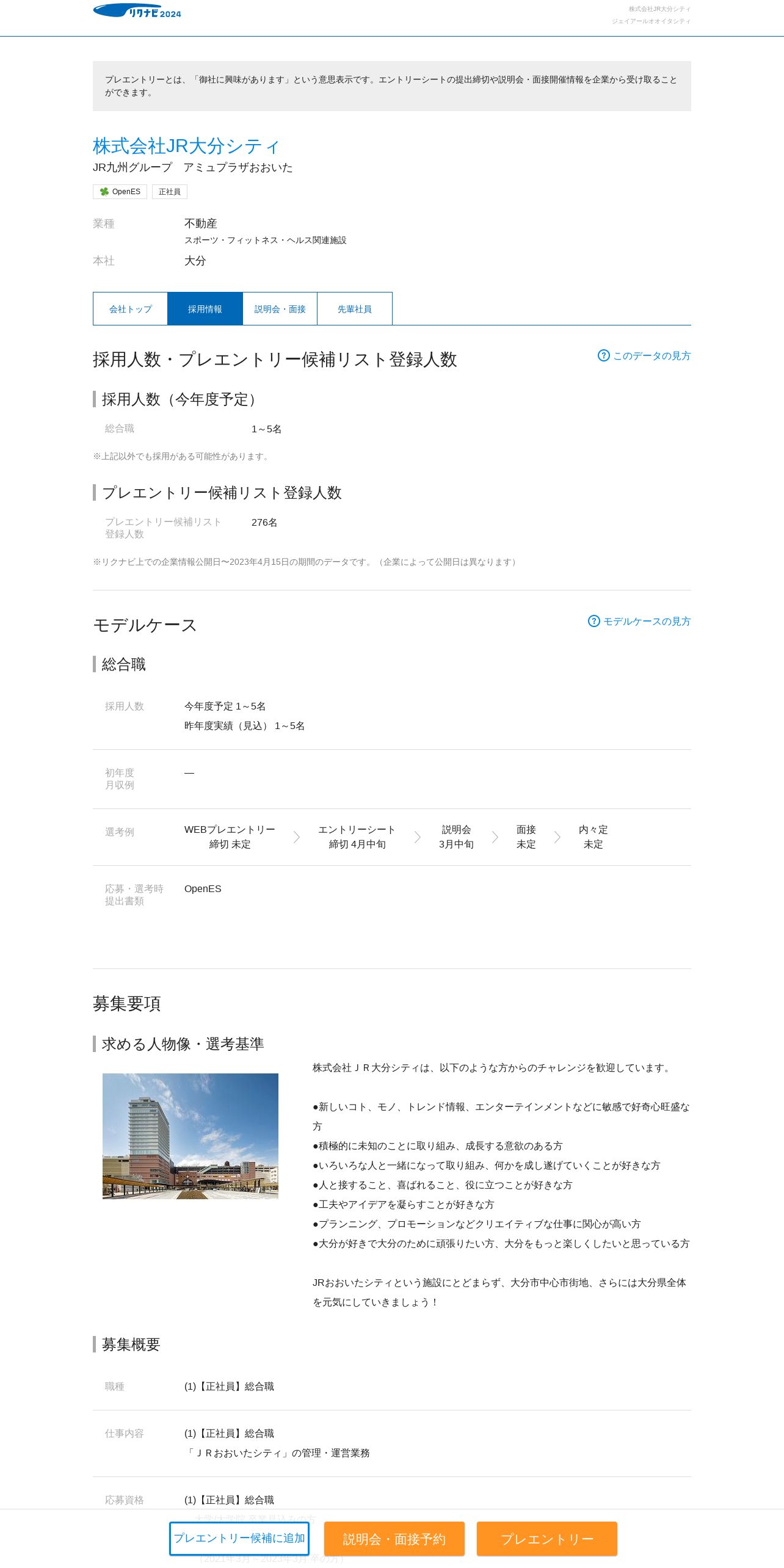Click the 大分 headquarters value
Screen dimensions: 784x1568
(x=195, y=261)
